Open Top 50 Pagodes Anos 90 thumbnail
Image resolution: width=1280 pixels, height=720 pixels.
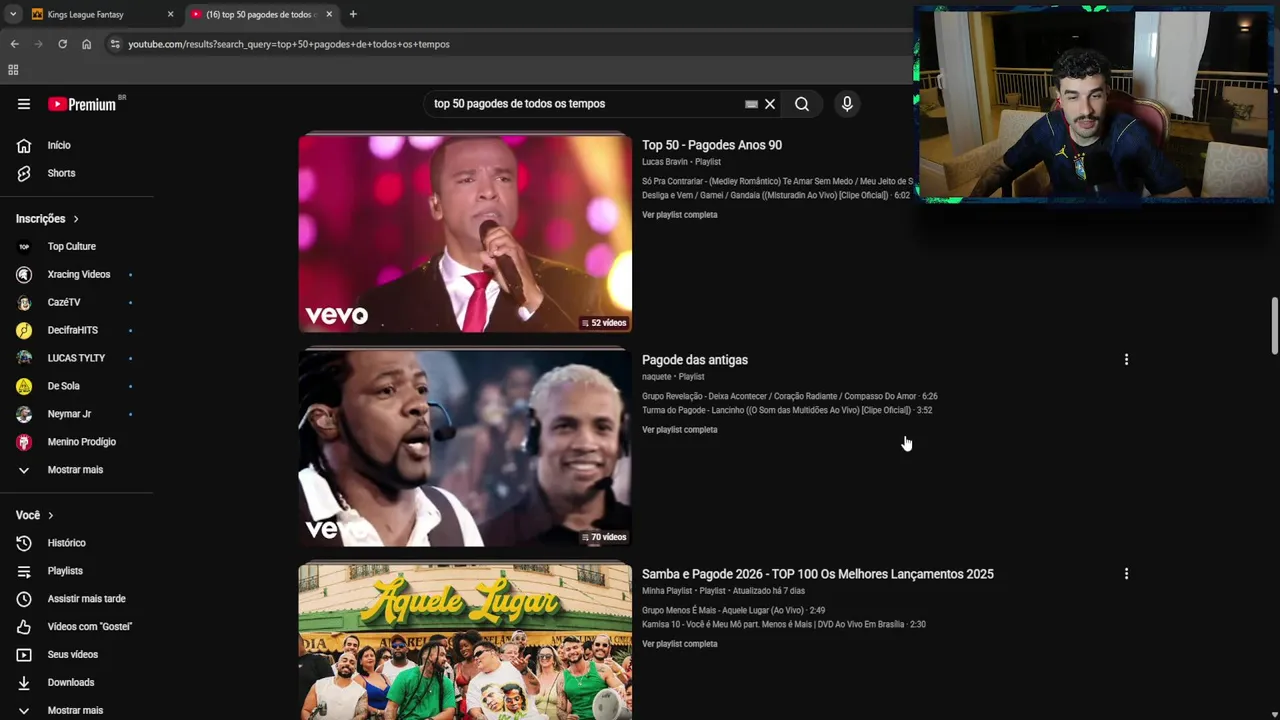pos(465,233)
